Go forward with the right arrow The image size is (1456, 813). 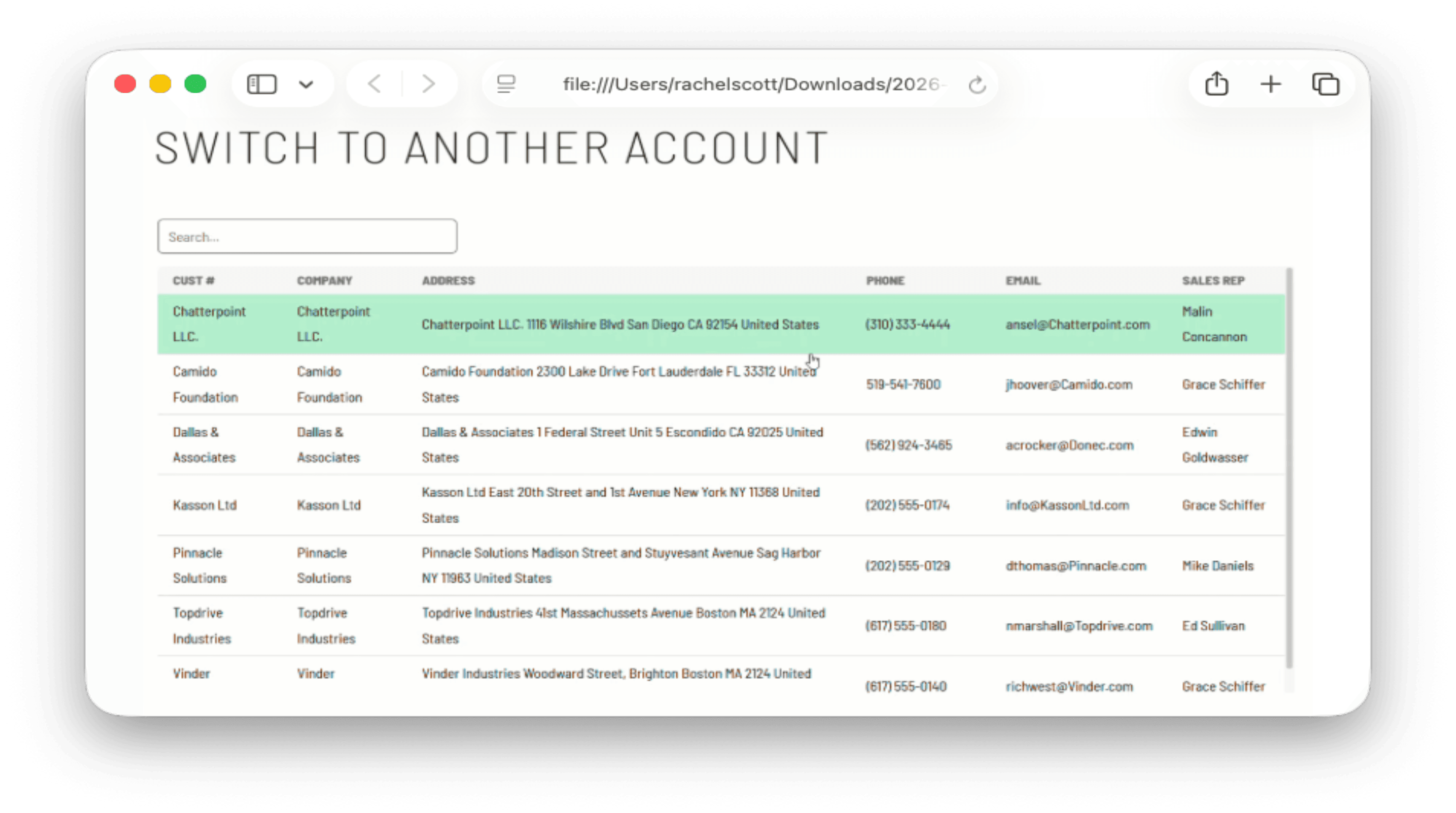coord(429,84)
